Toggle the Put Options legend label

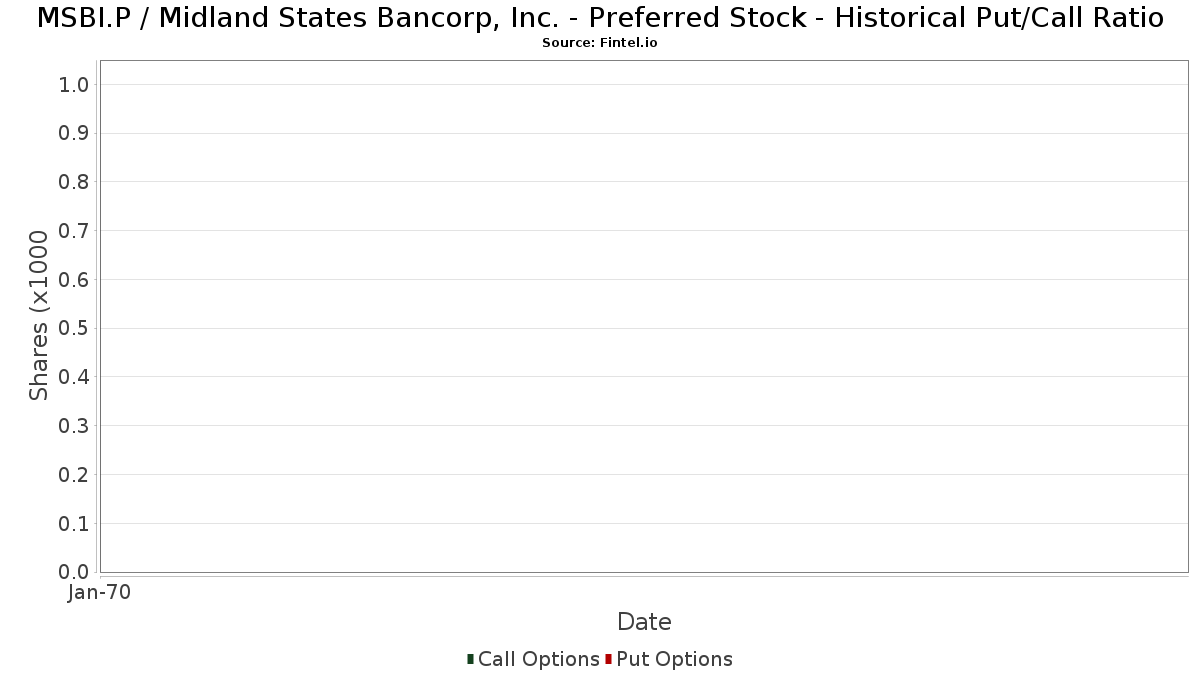[x=674, y=659]
